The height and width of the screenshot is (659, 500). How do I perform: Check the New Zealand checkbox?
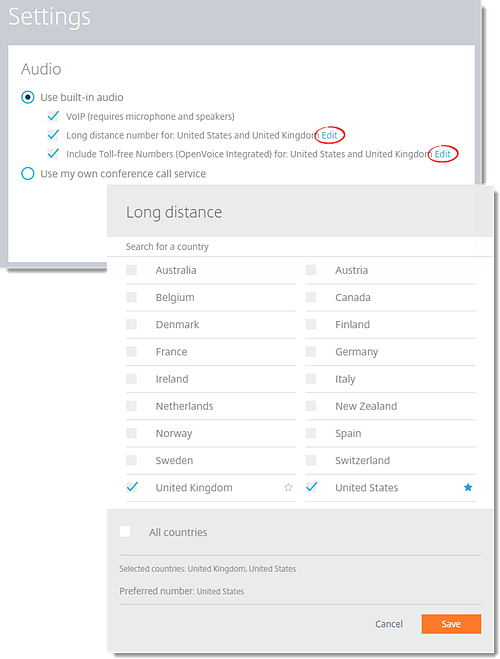coord(311,406)
